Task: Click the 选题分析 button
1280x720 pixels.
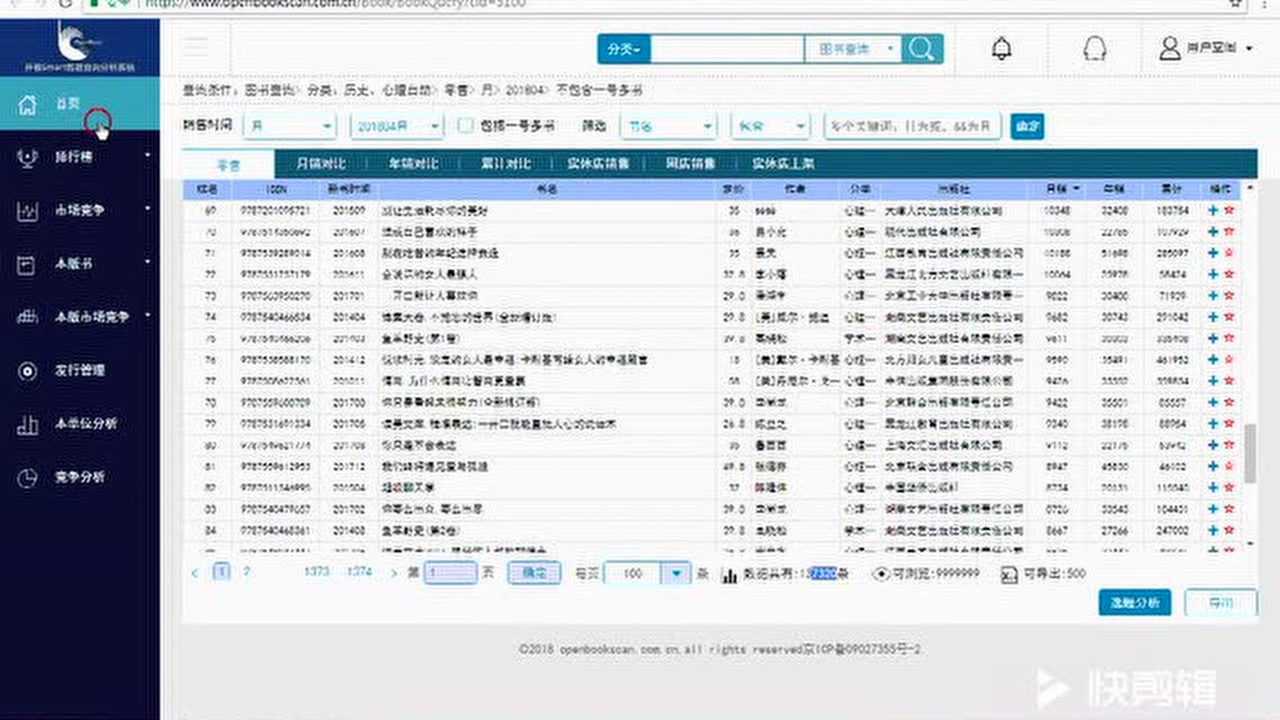Action: pyautogui.click(x=1134, y=603)
